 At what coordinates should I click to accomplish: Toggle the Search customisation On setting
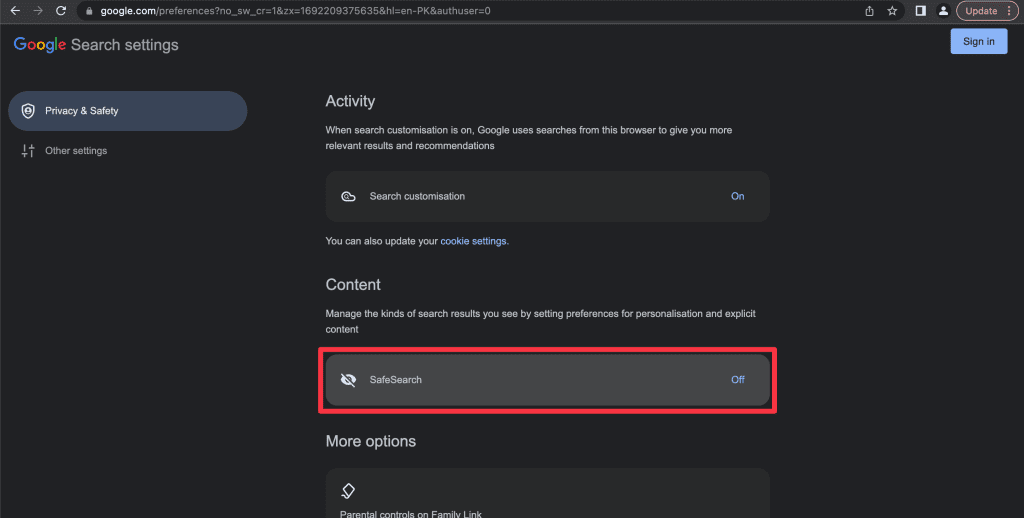click(737, 196)
